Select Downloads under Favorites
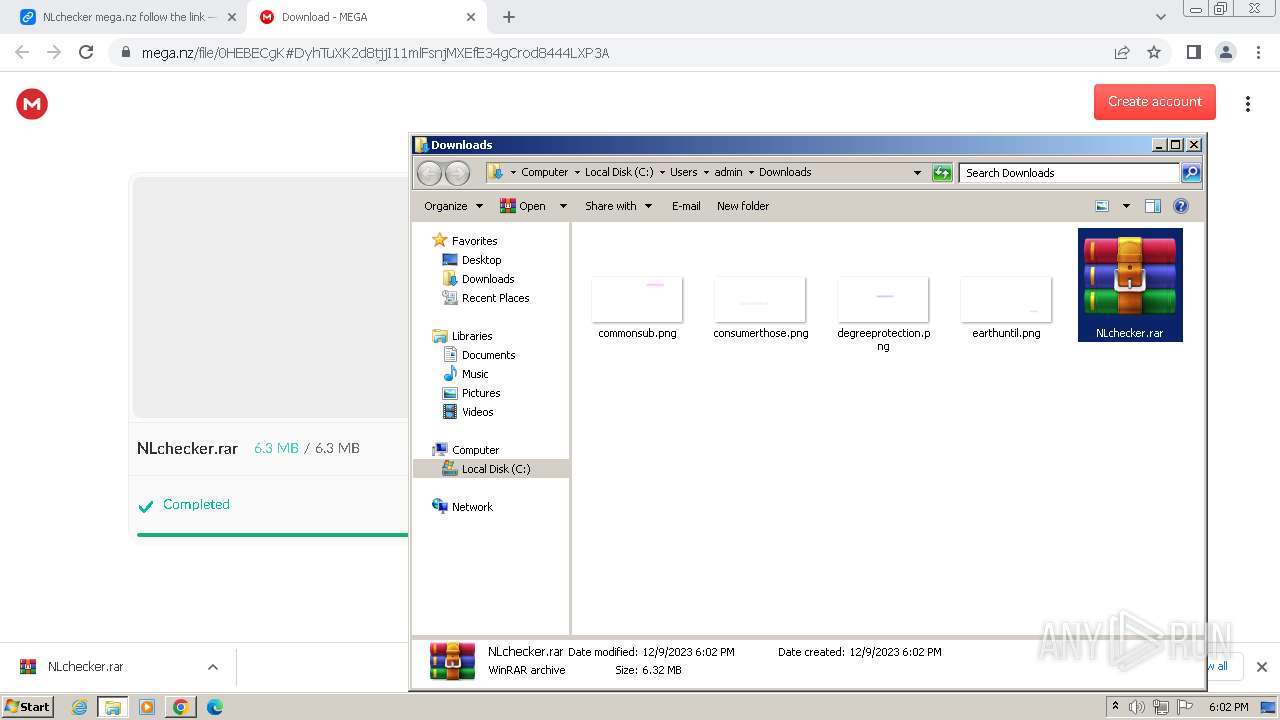The height and width of the screenshot is (720, 1280). tap(488, 279)
